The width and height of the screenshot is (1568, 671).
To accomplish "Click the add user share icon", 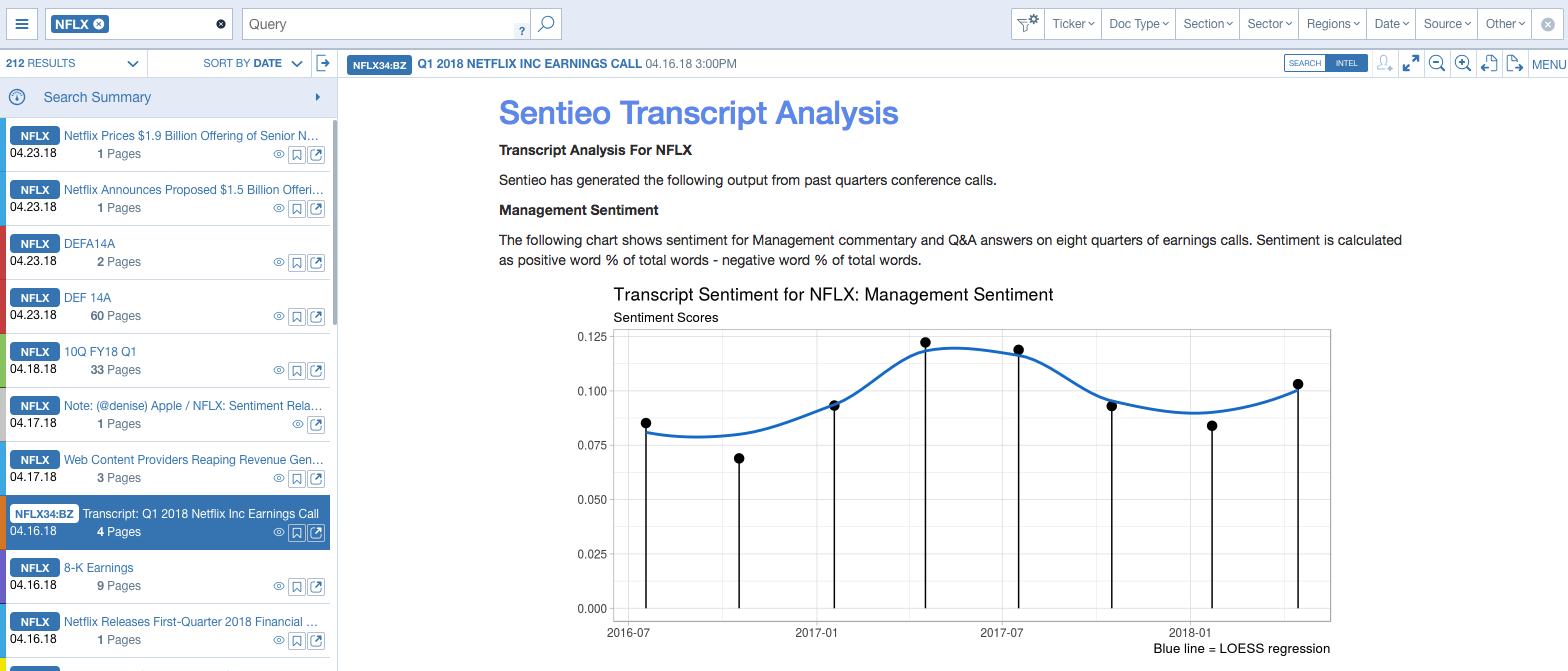I will pyautogui.click(x=1384, y=63).
